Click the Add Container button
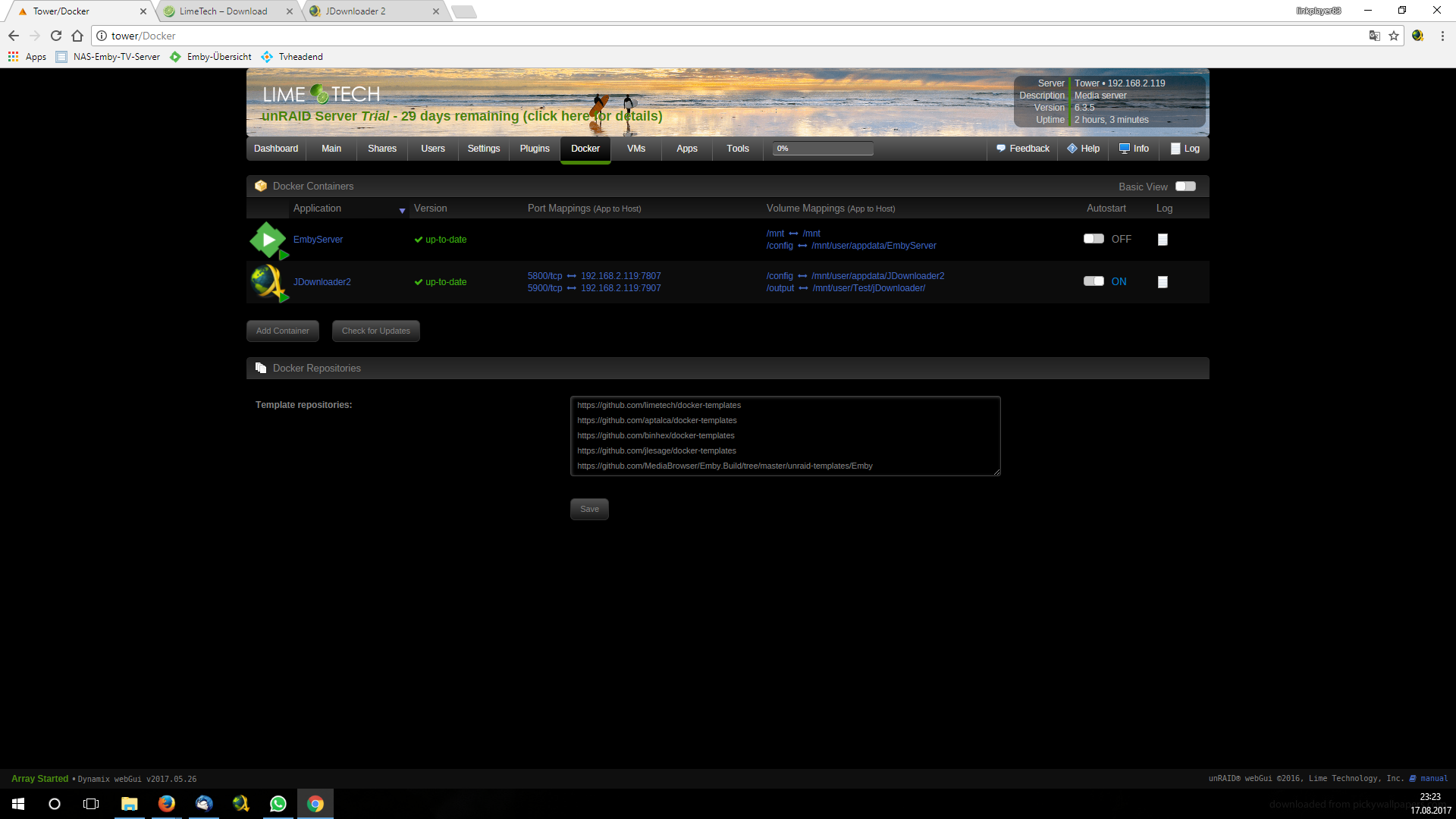The image size is (1456, 819). [x=283, y=331]
